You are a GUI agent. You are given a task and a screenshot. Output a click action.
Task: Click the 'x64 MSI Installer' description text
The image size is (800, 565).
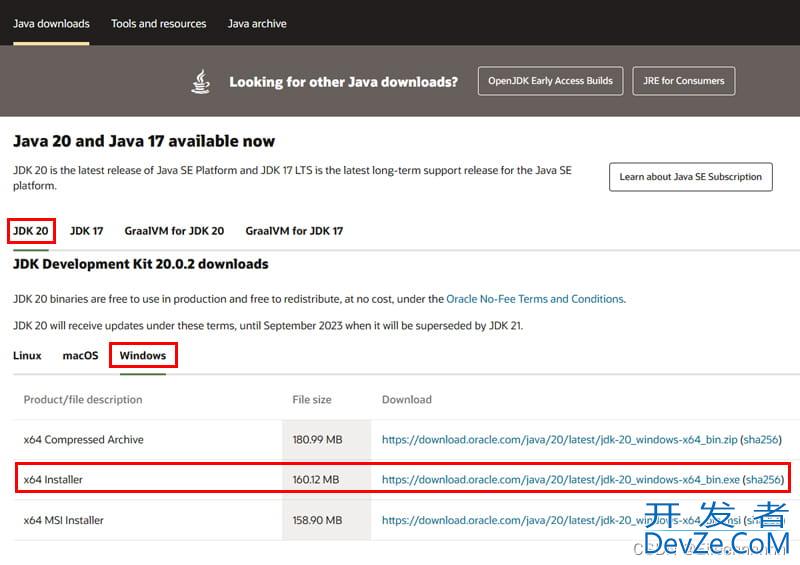coord(64,520)
